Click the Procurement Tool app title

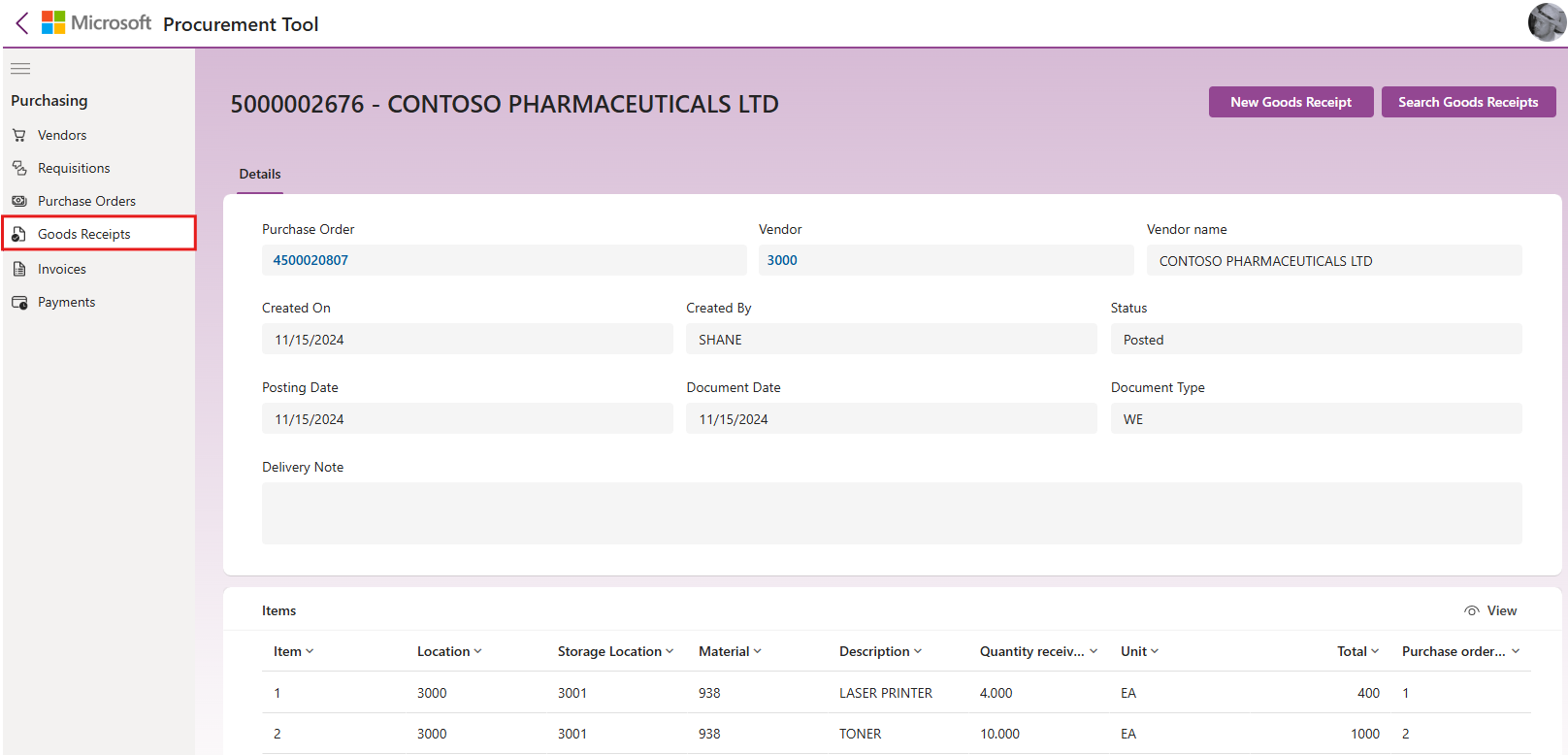click(x=241, y=24)
